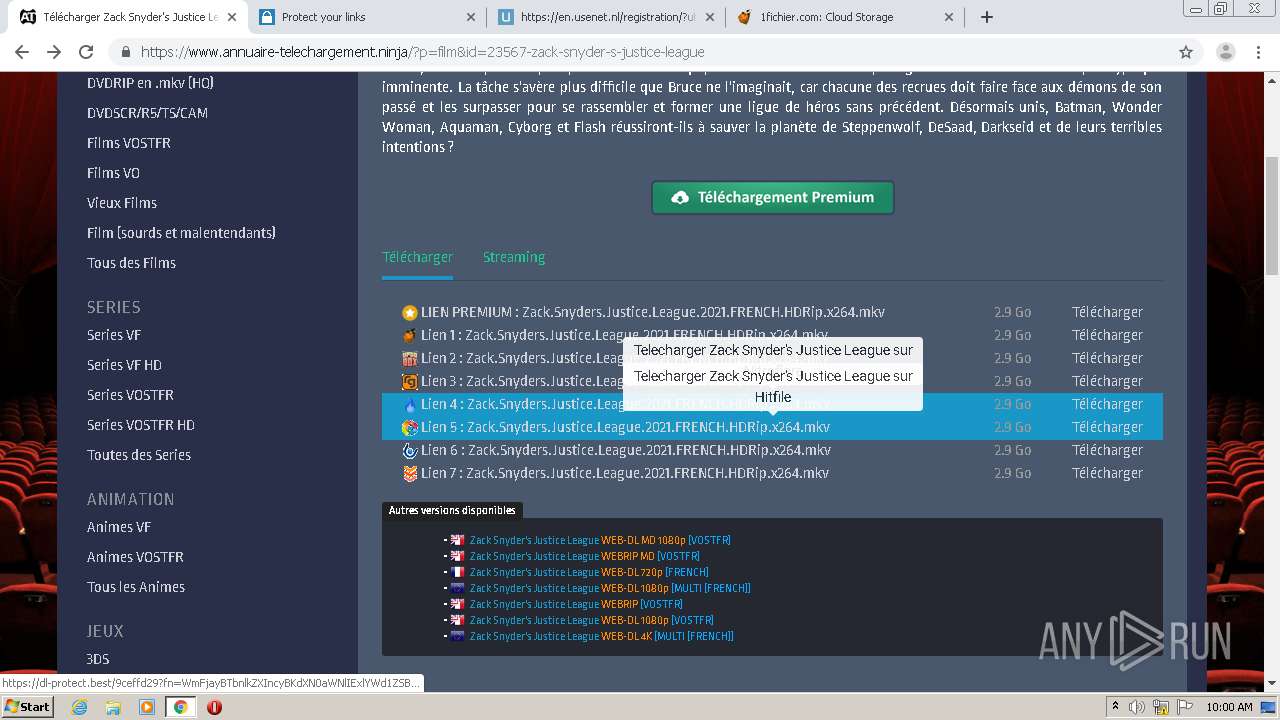Click the Lien 3 host icon
The image size is (1280, 720).
coord(409,382)
